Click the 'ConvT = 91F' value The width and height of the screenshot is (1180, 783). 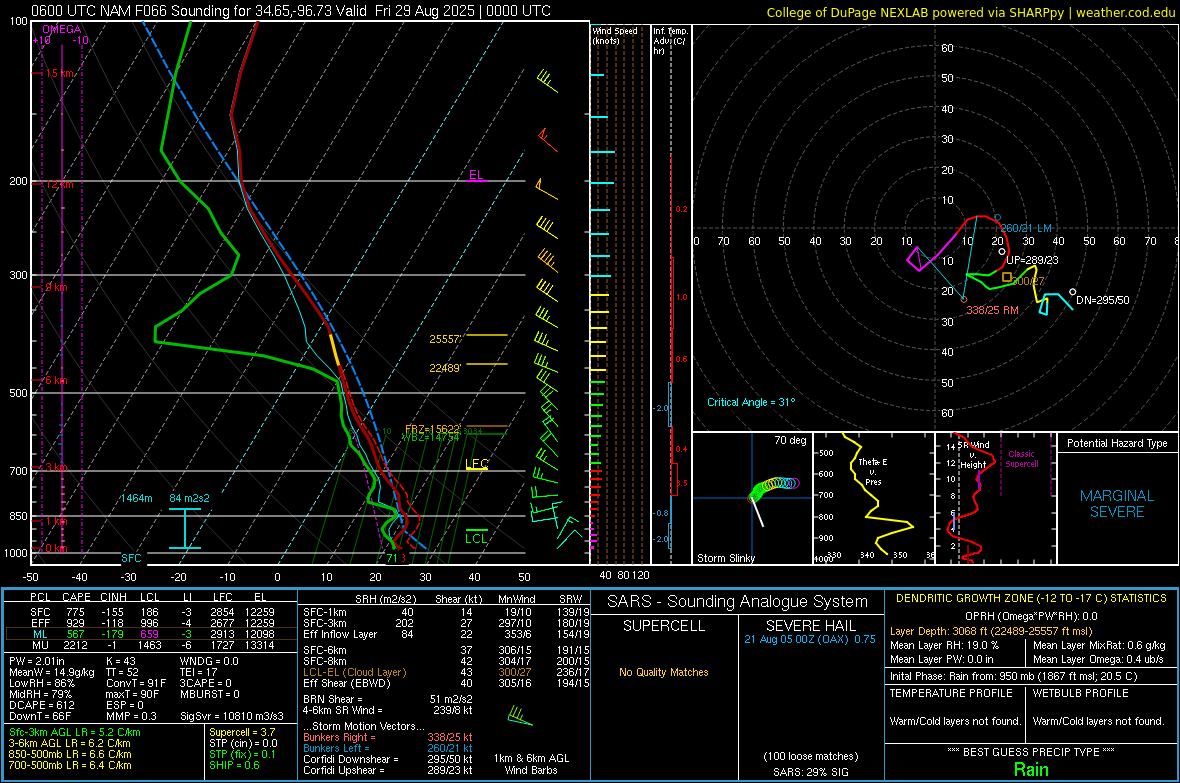coord(136,684)
